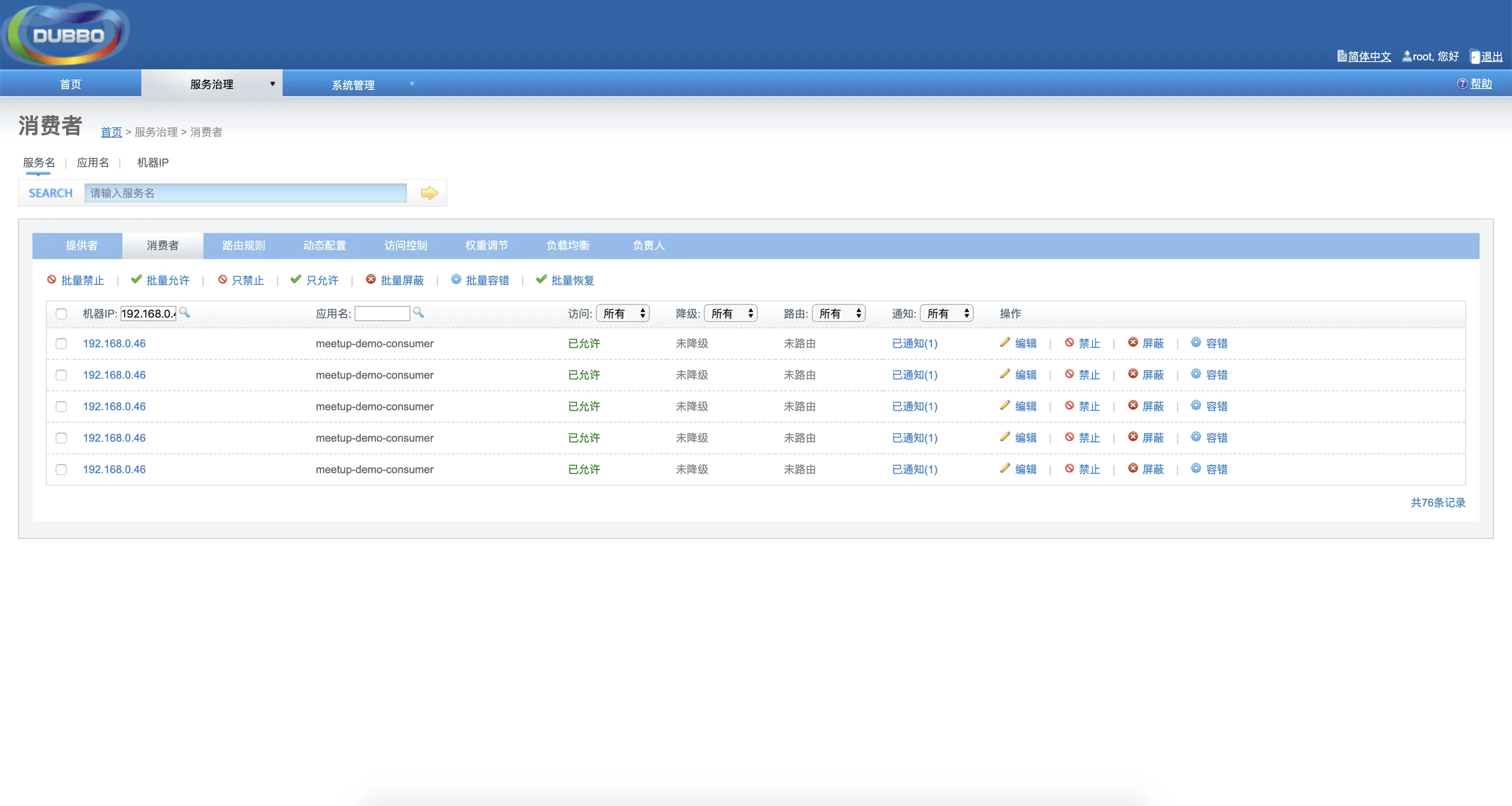1512x806 pixels.
Task: Click the 容错 gear icon in last consumer row
Action: pos(1195,469)
